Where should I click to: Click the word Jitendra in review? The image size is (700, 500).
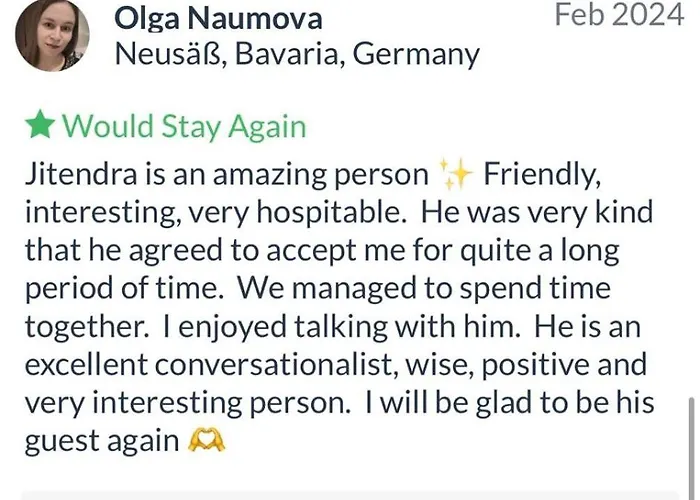81,174
